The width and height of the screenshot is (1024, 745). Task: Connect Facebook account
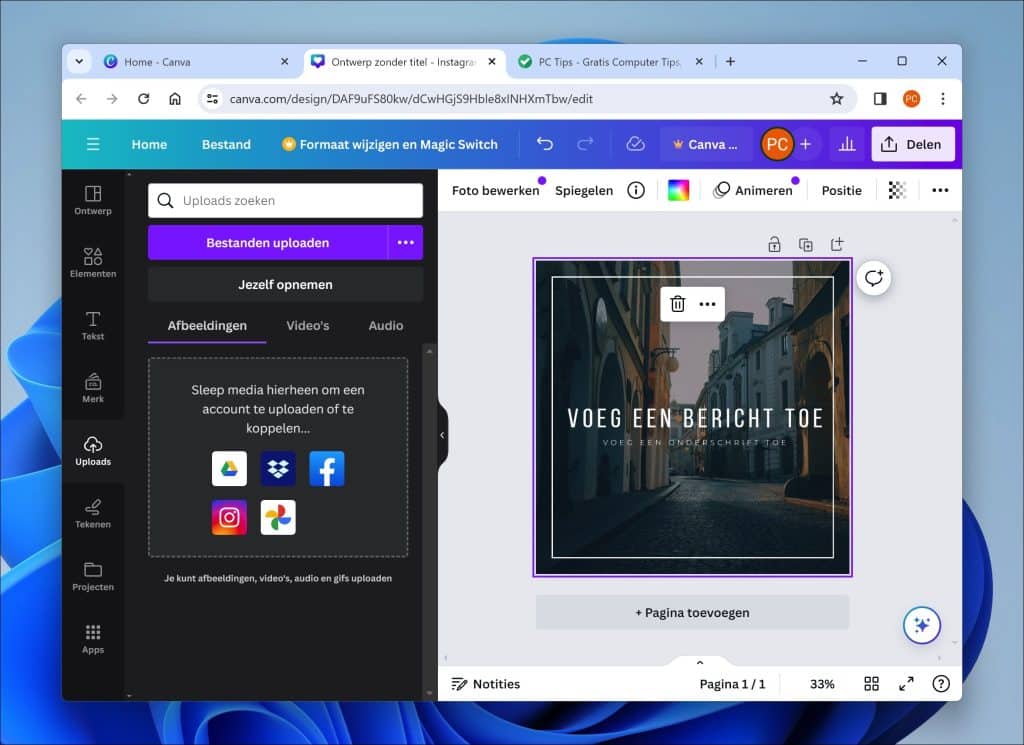(x=327, y=468)
